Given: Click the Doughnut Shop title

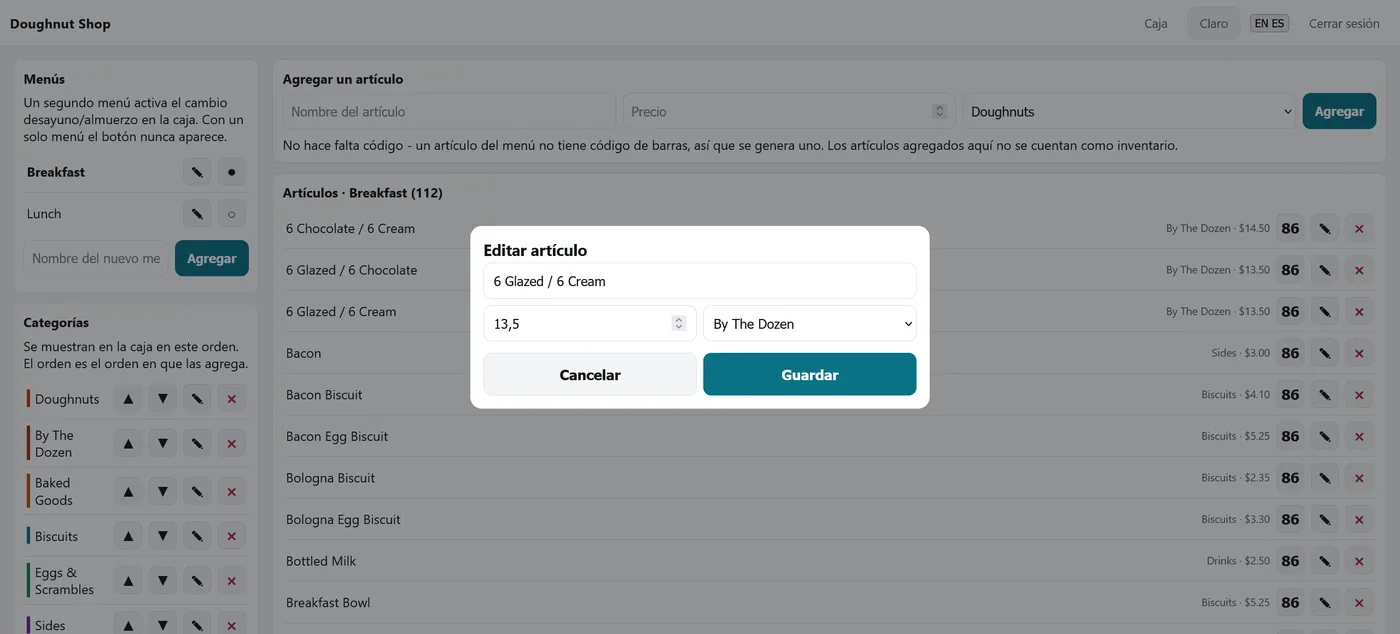Looking at the screenshot, I should click(60, 23).
